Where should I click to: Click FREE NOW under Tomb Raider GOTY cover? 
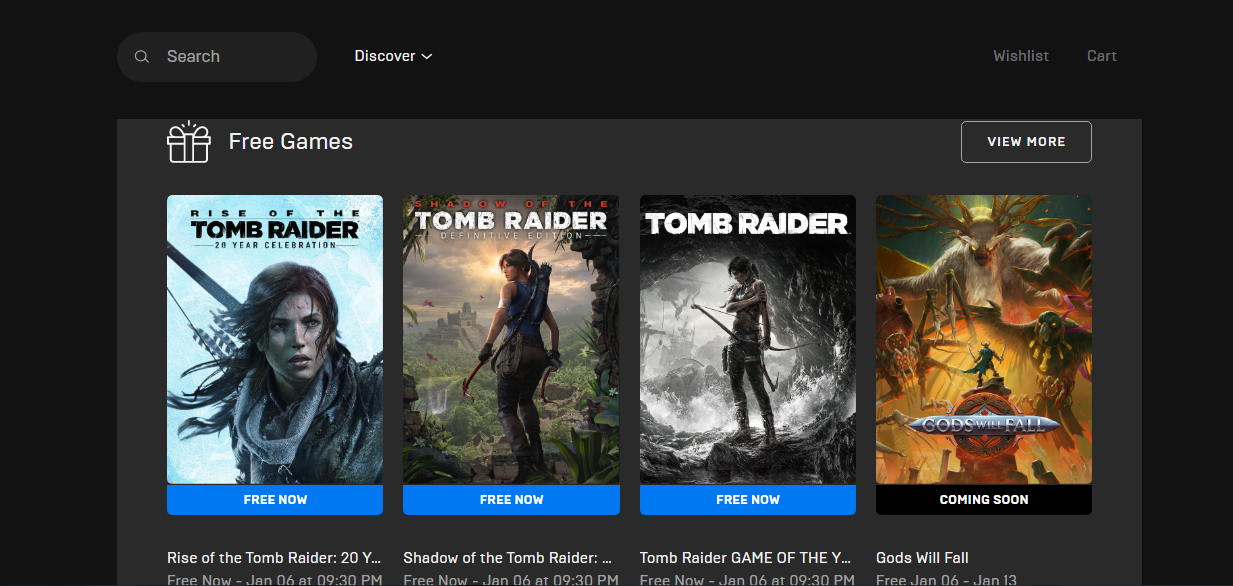tap(748, 500)
